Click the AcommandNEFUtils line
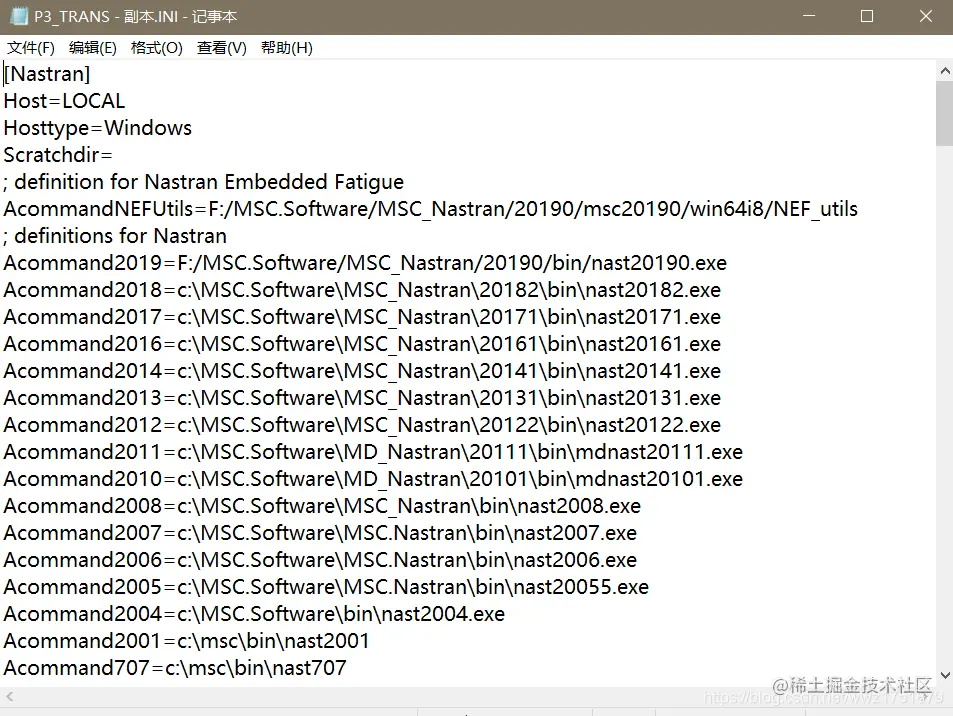Viewport: 953px width, 716px height. 430,209
